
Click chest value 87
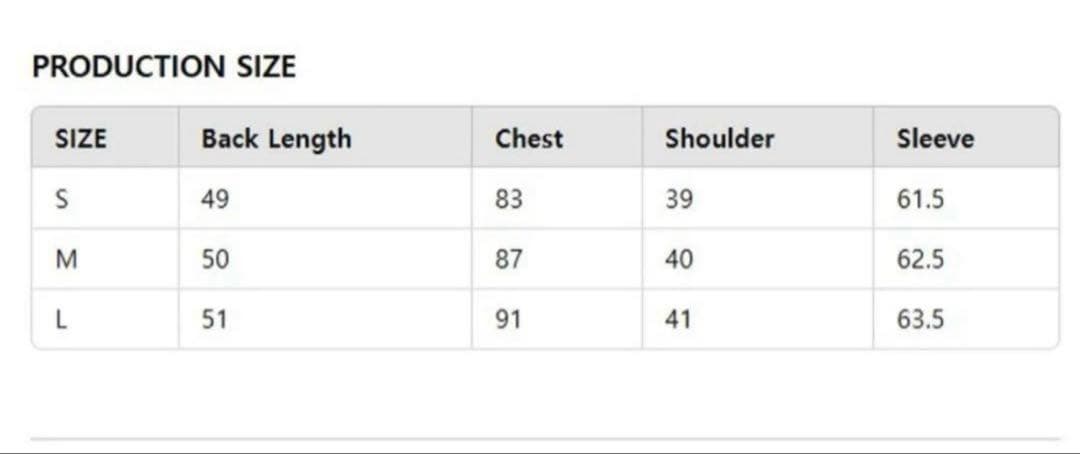[x=508, y=260]
